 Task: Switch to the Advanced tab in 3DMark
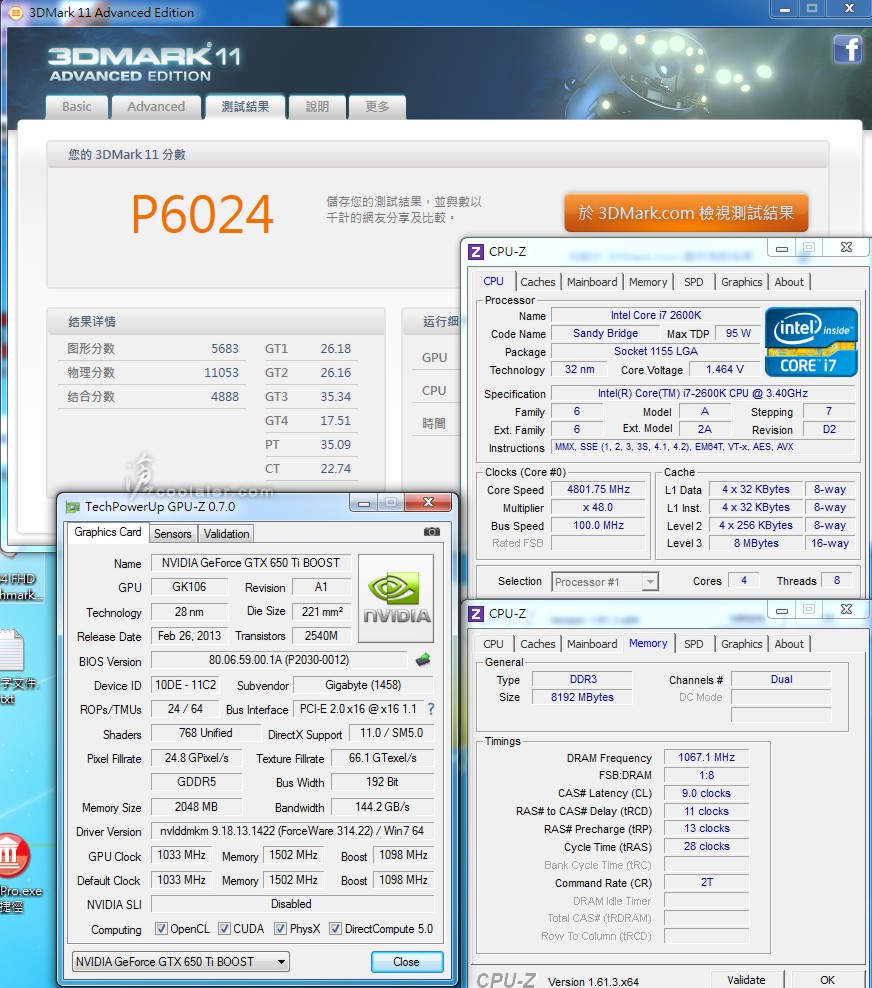[x=156, y=107]
